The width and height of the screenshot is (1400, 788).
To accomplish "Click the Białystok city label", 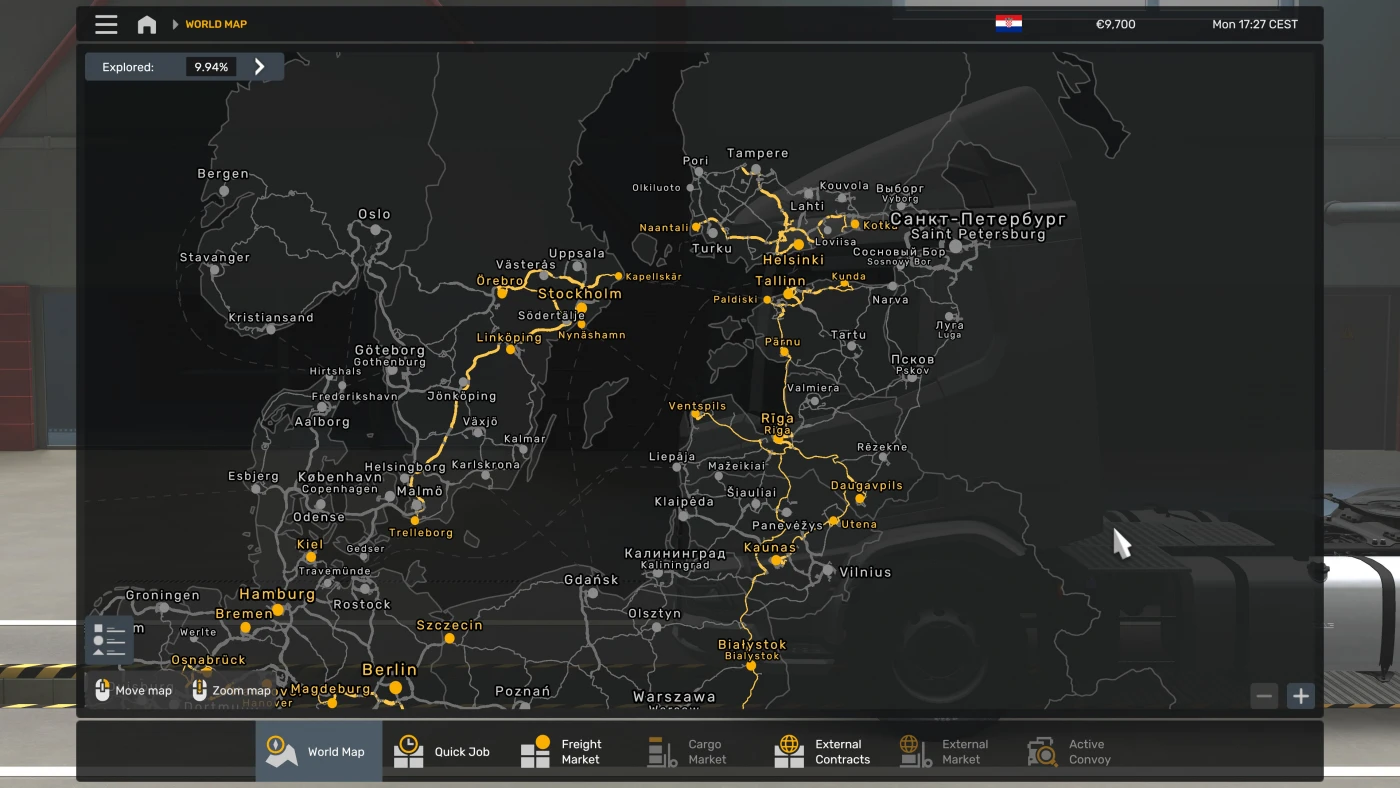I will coord(752,645).
